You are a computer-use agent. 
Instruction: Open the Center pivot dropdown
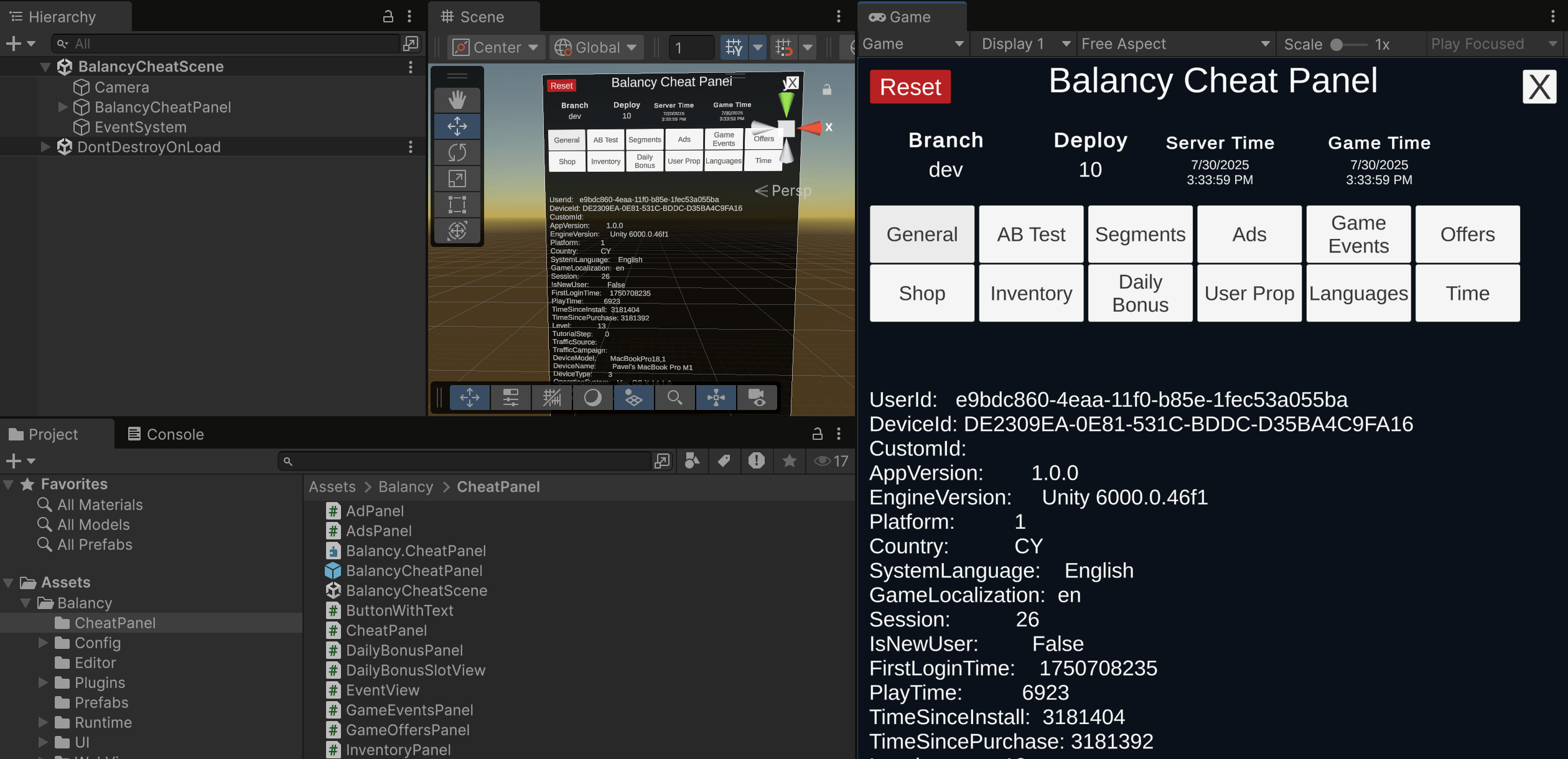click(496, 47)
